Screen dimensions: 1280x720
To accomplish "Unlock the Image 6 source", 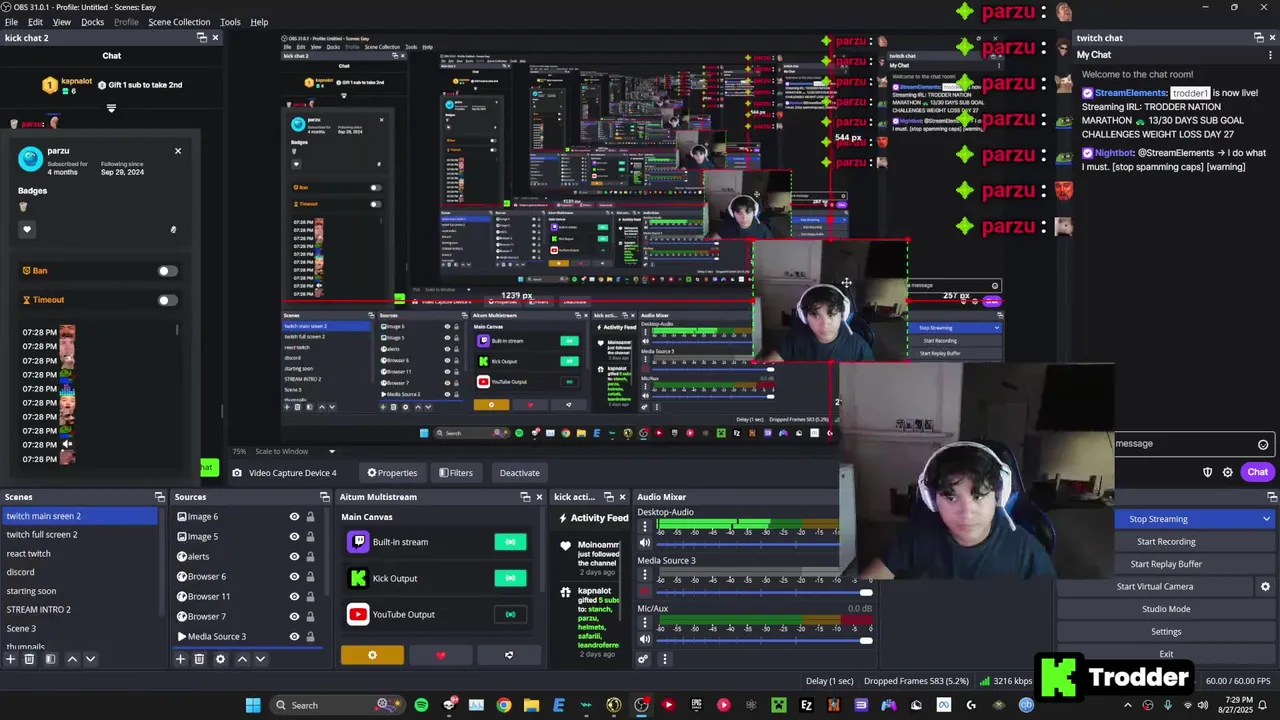I will coord(310,517).
